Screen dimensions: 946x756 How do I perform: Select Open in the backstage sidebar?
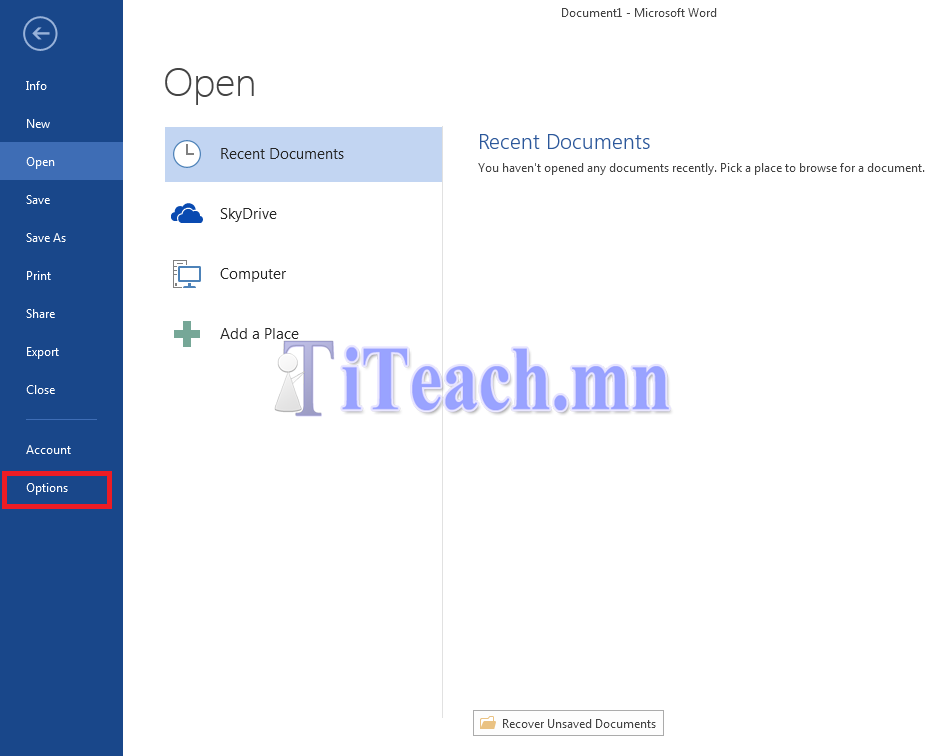pyautogui.click(x=40, y=162)
